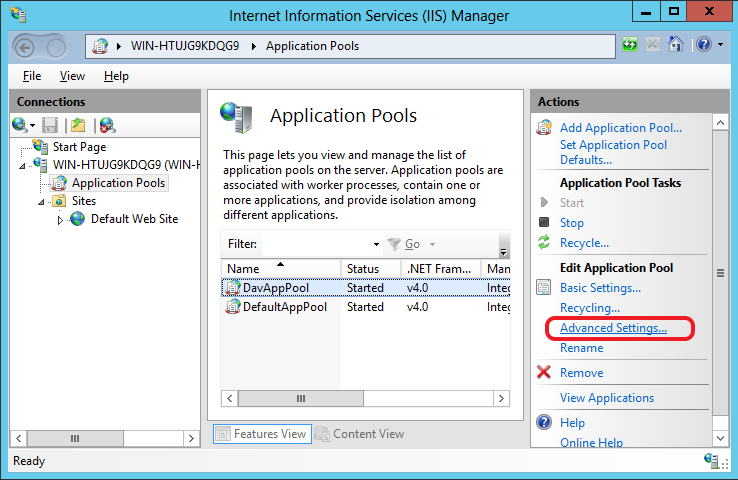
Task: Select the DavAppPool Started status cell
Action: [x=365, y=288]
